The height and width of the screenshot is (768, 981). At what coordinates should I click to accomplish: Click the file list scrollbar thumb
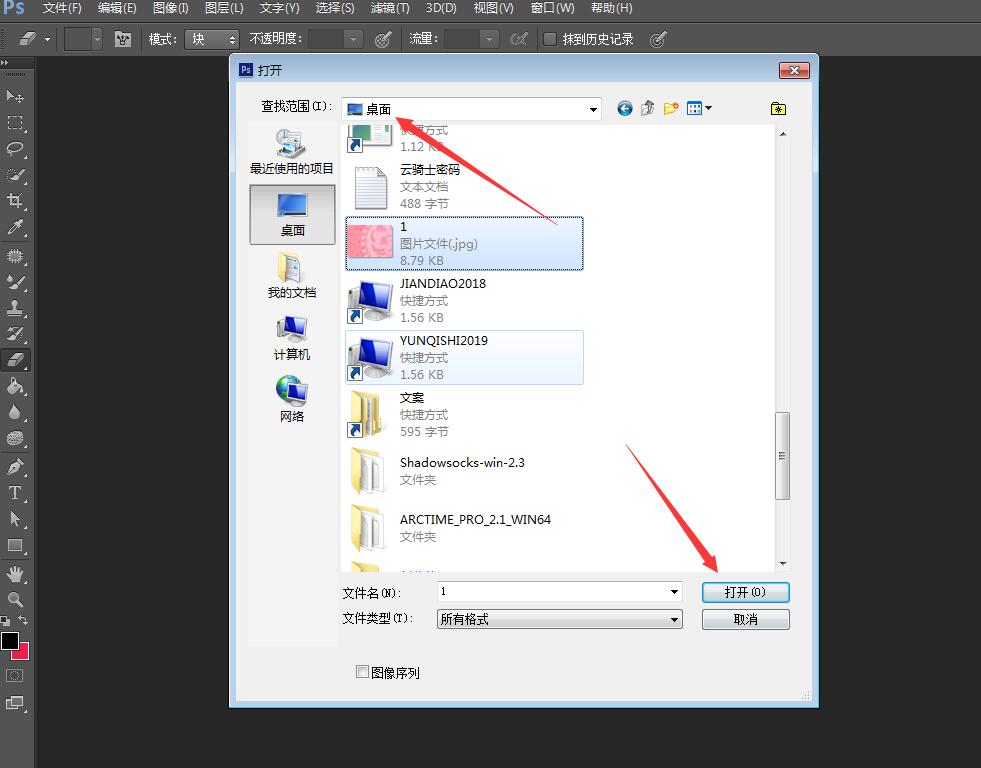(x=782, y=455)
